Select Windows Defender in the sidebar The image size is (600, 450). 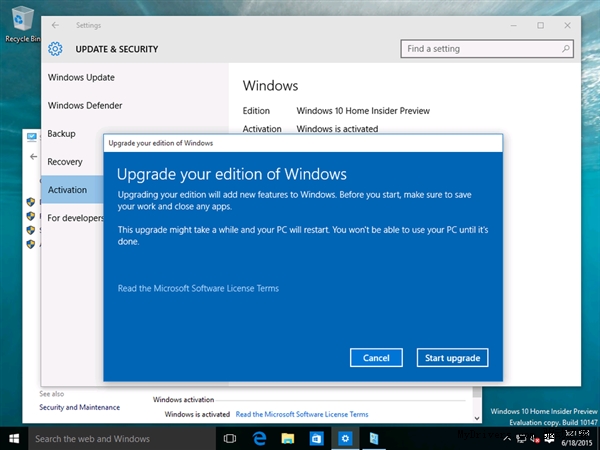point(85,106)
